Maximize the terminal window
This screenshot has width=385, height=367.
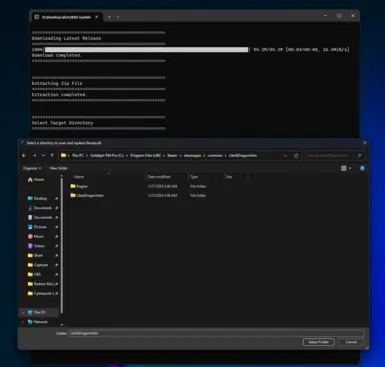coord(339,16)
